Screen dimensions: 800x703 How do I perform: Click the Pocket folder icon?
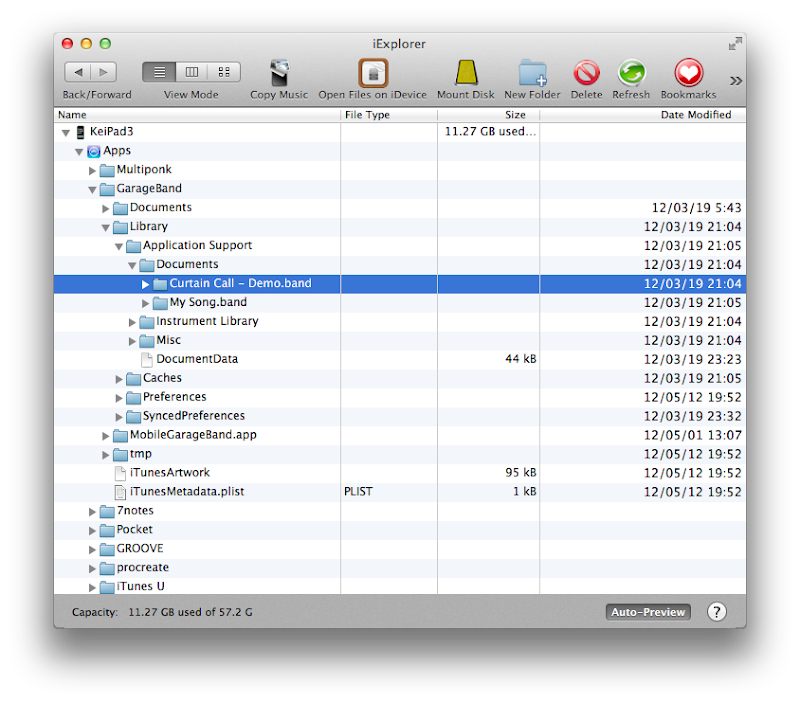(107, 530)
